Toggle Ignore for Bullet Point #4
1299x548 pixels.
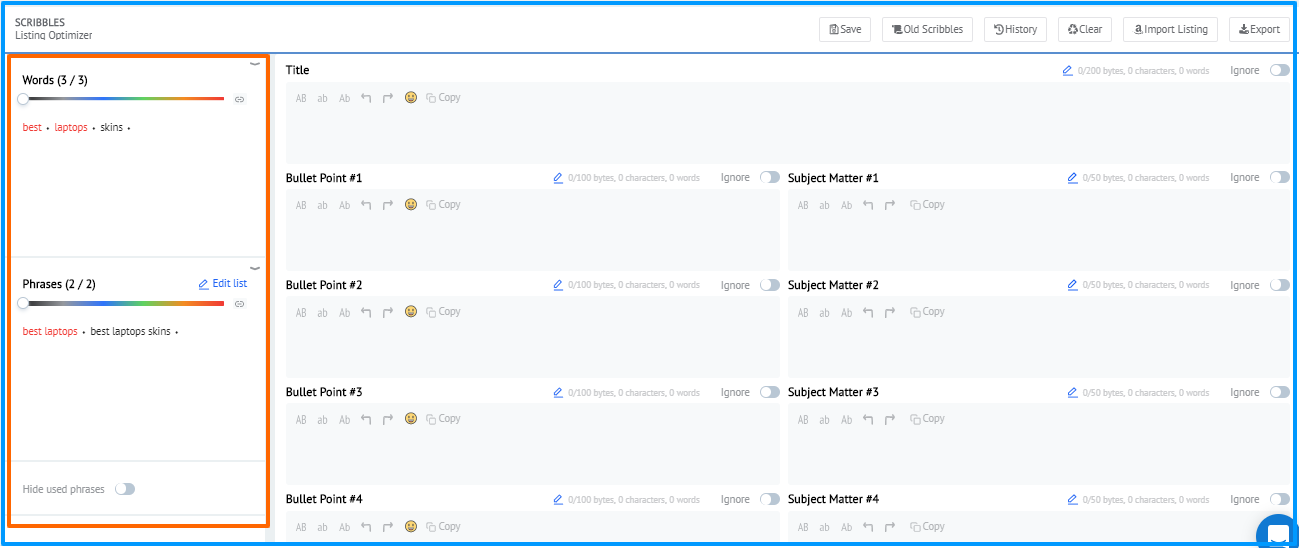770,499
